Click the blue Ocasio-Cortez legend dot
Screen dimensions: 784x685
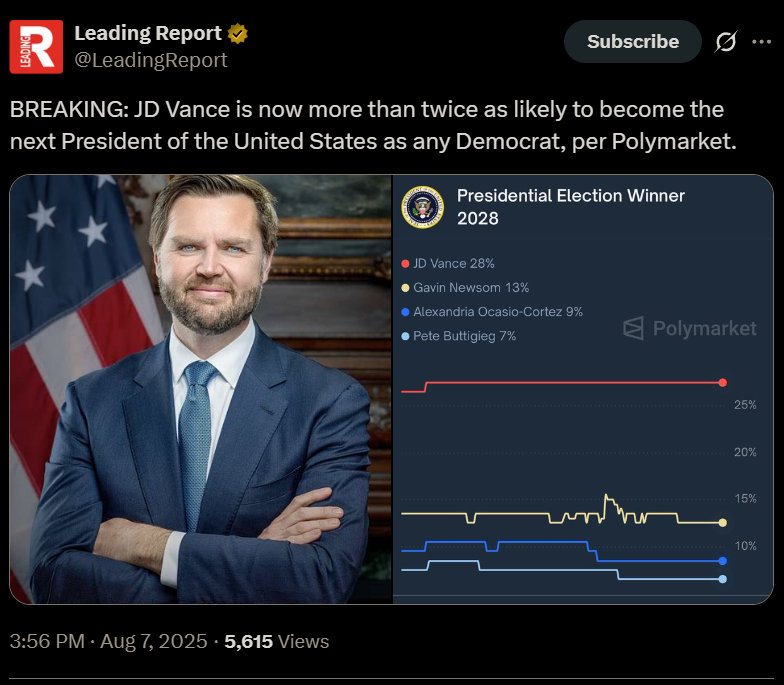(x=405, y=312)
